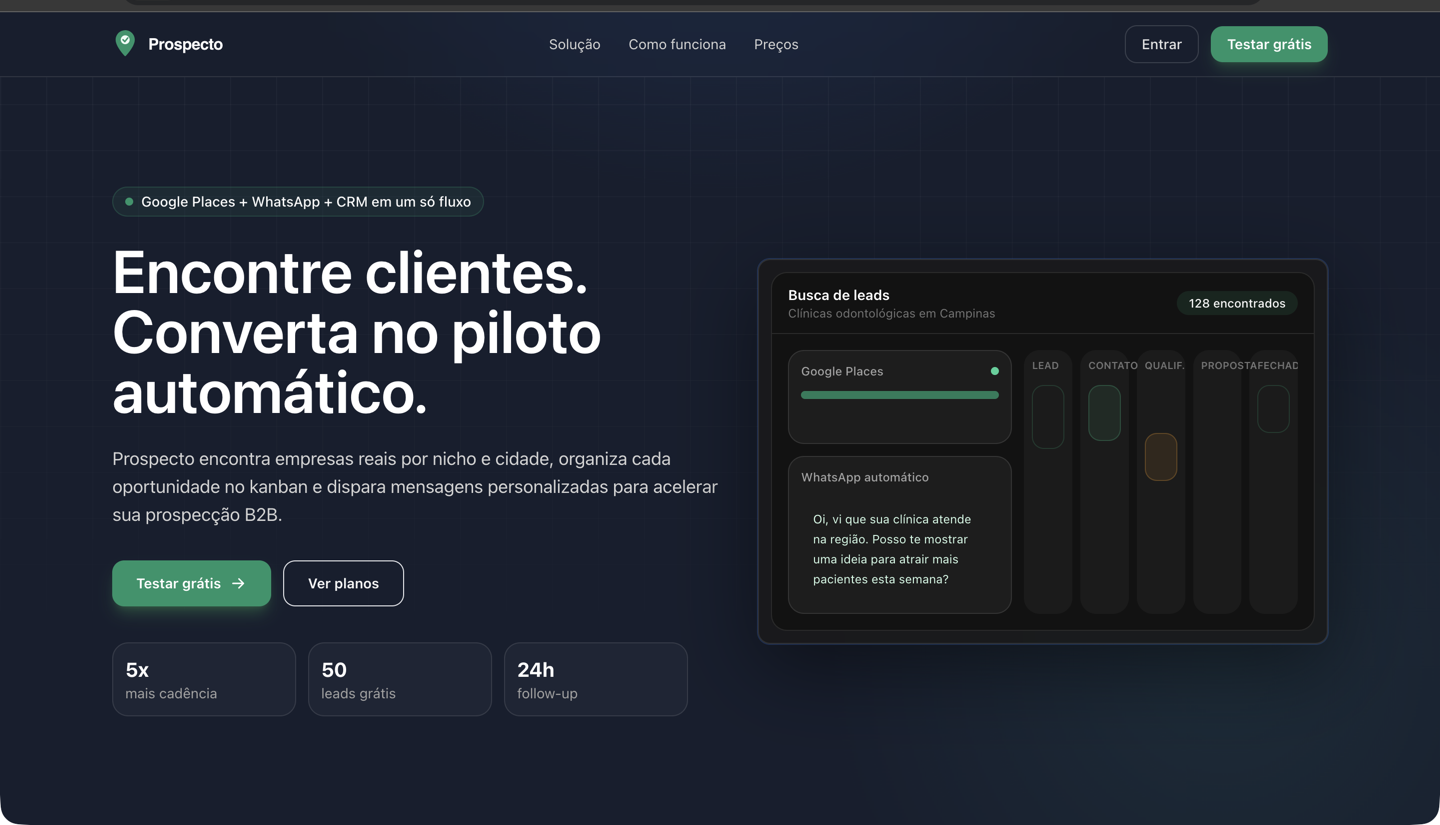Viewport: 1440px width, 825px height.
Task: Click the Google Places green progress bar
Action: pos(900,395)
